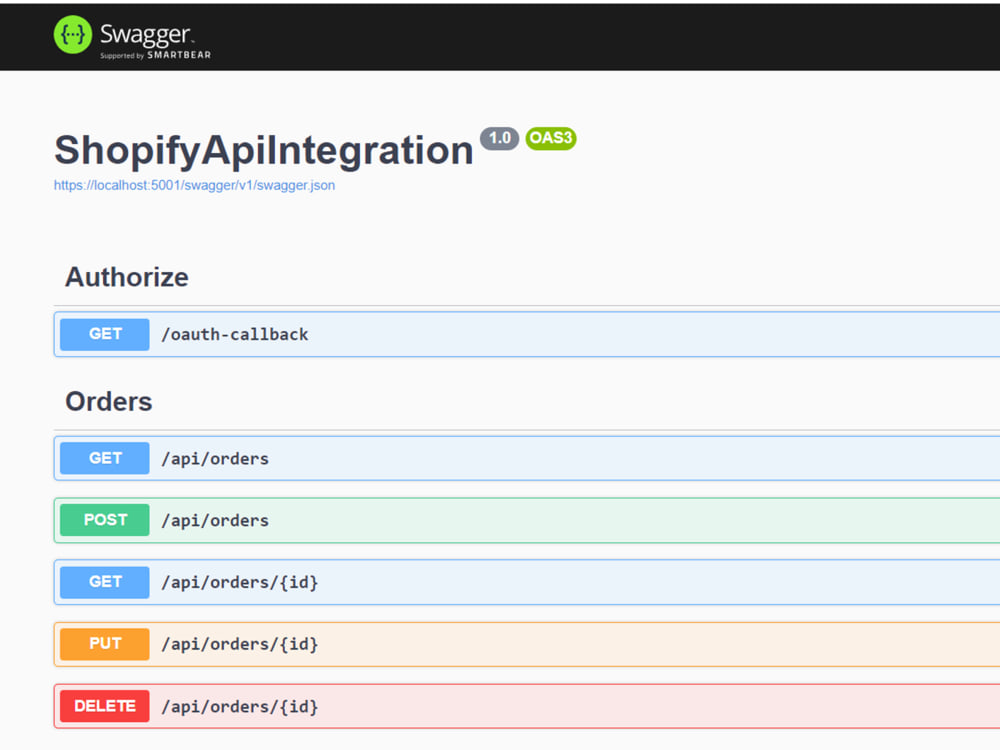Click the OAS3 version badge

tap(551, 139)
